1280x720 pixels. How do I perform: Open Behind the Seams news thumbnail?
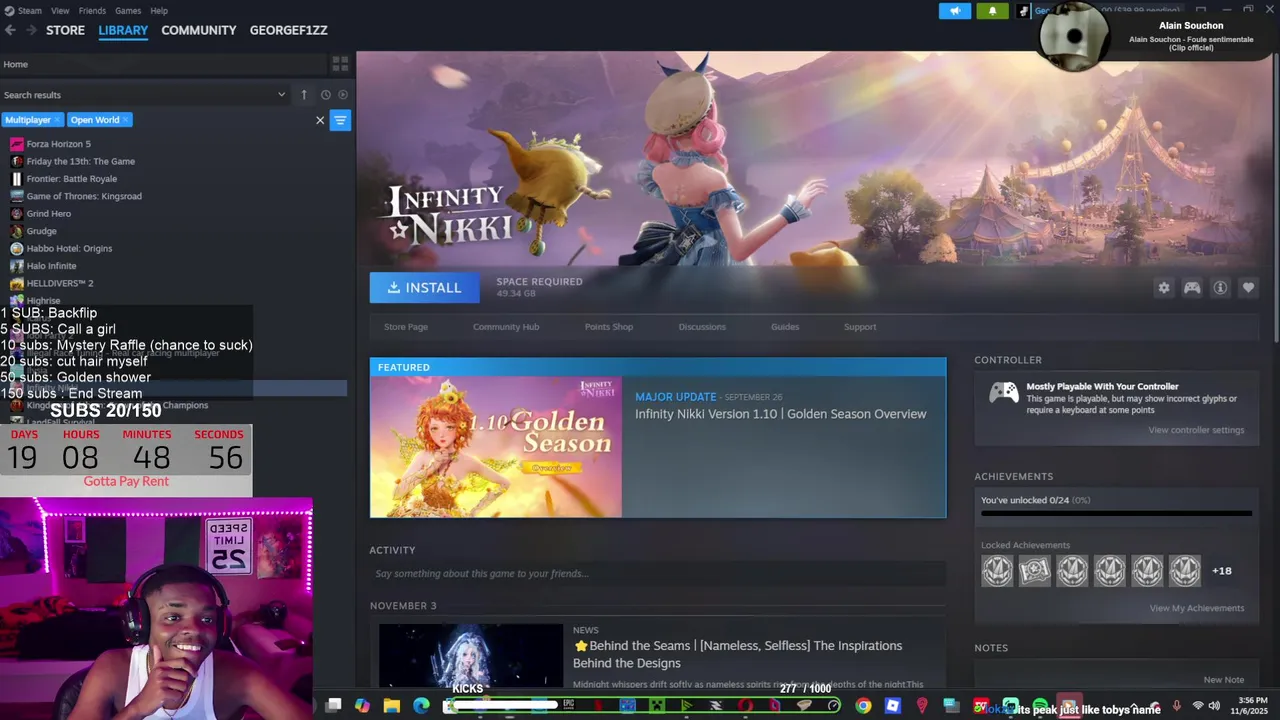click(x=471, y=657)
